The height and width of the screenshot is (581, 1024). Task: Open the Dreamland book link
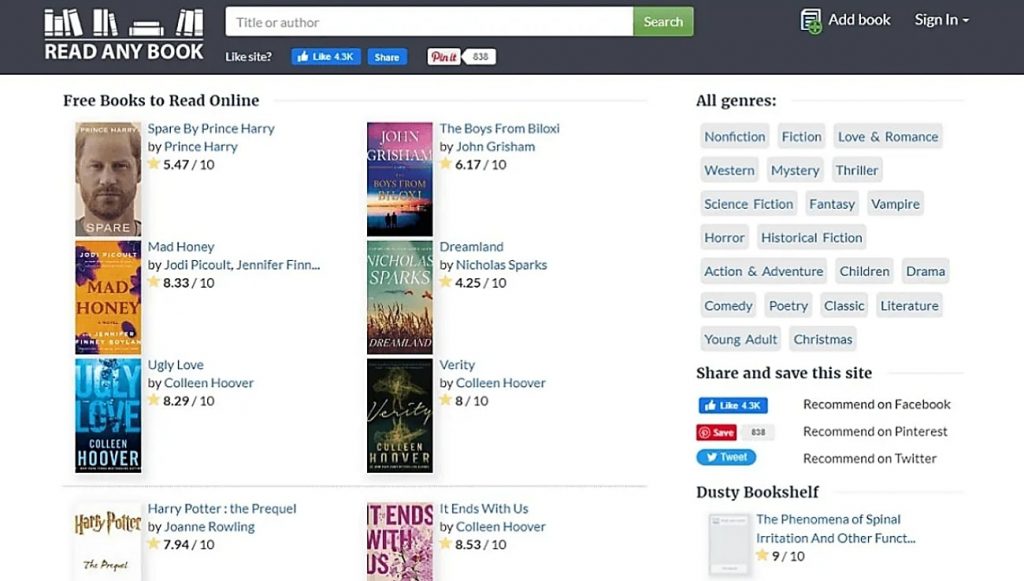472,246
